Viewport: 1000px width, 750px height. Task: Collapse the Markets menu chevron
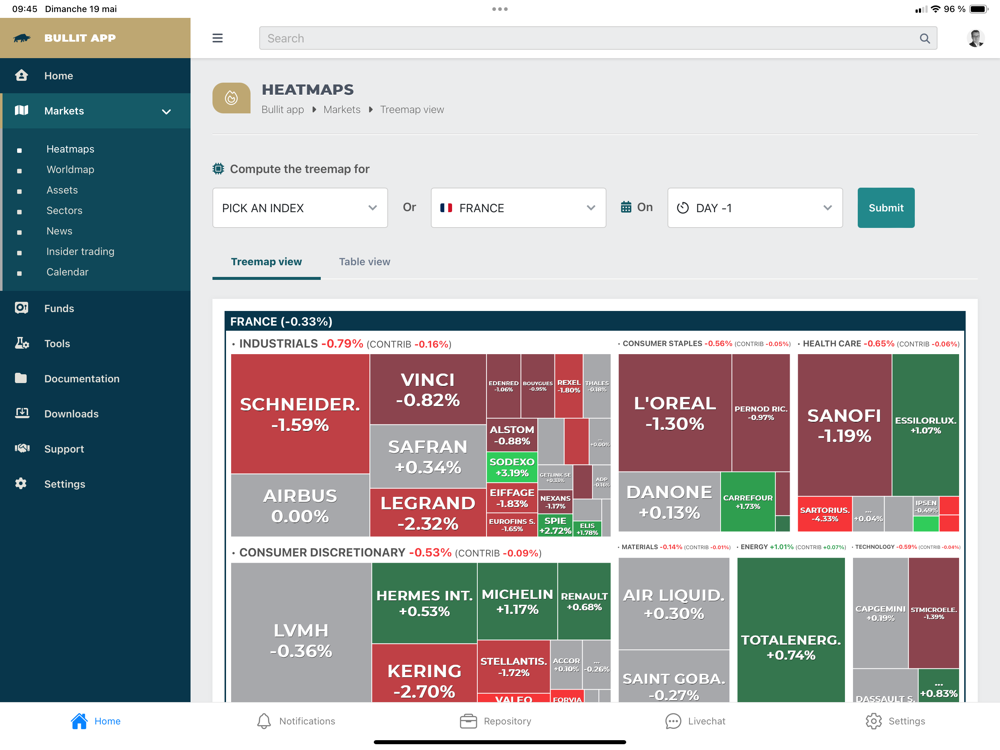[166, 112]
